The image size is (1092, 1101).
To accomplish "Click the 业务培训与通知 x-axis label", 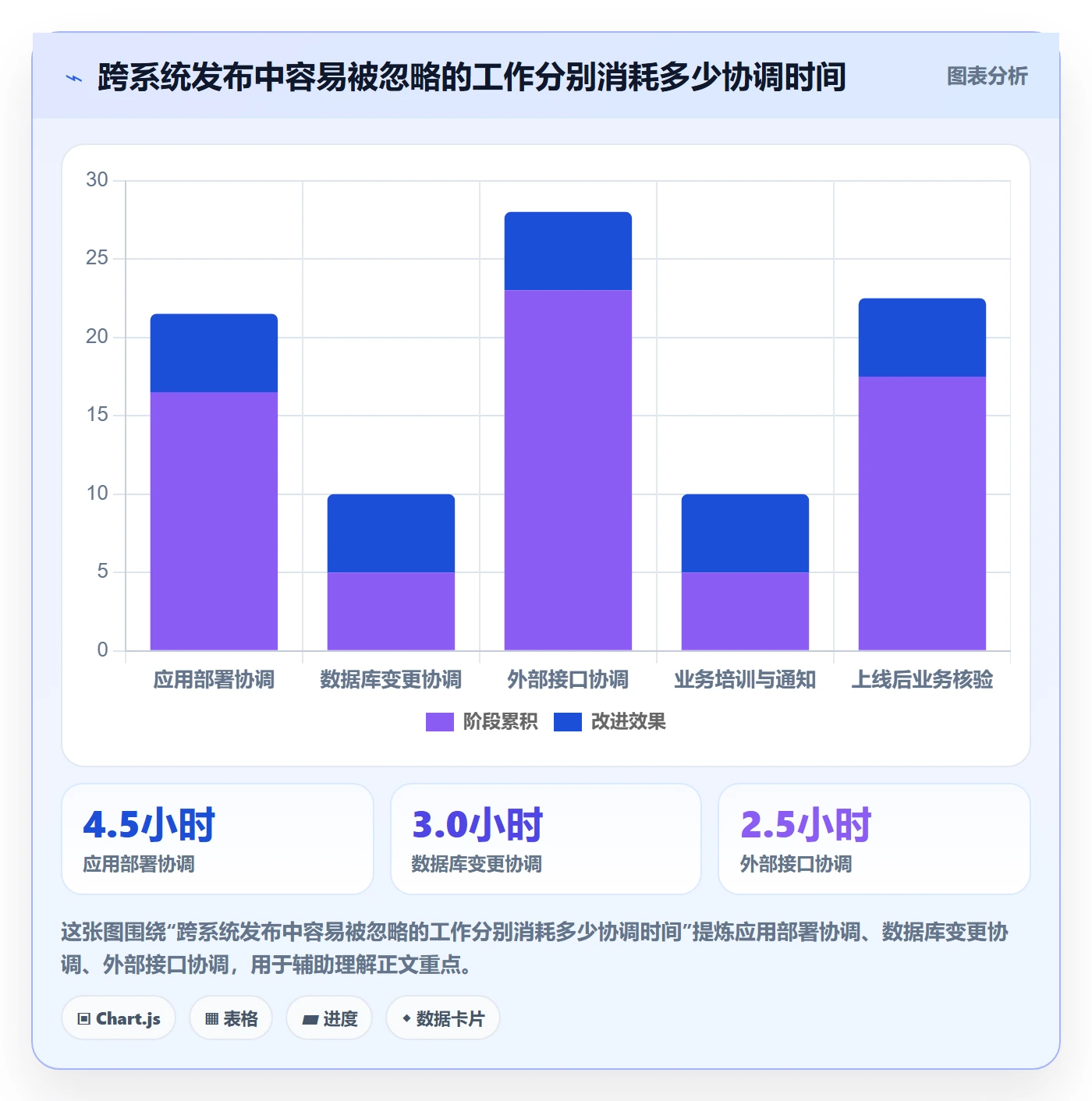I will pyautogui.click(x=745, y=680).
